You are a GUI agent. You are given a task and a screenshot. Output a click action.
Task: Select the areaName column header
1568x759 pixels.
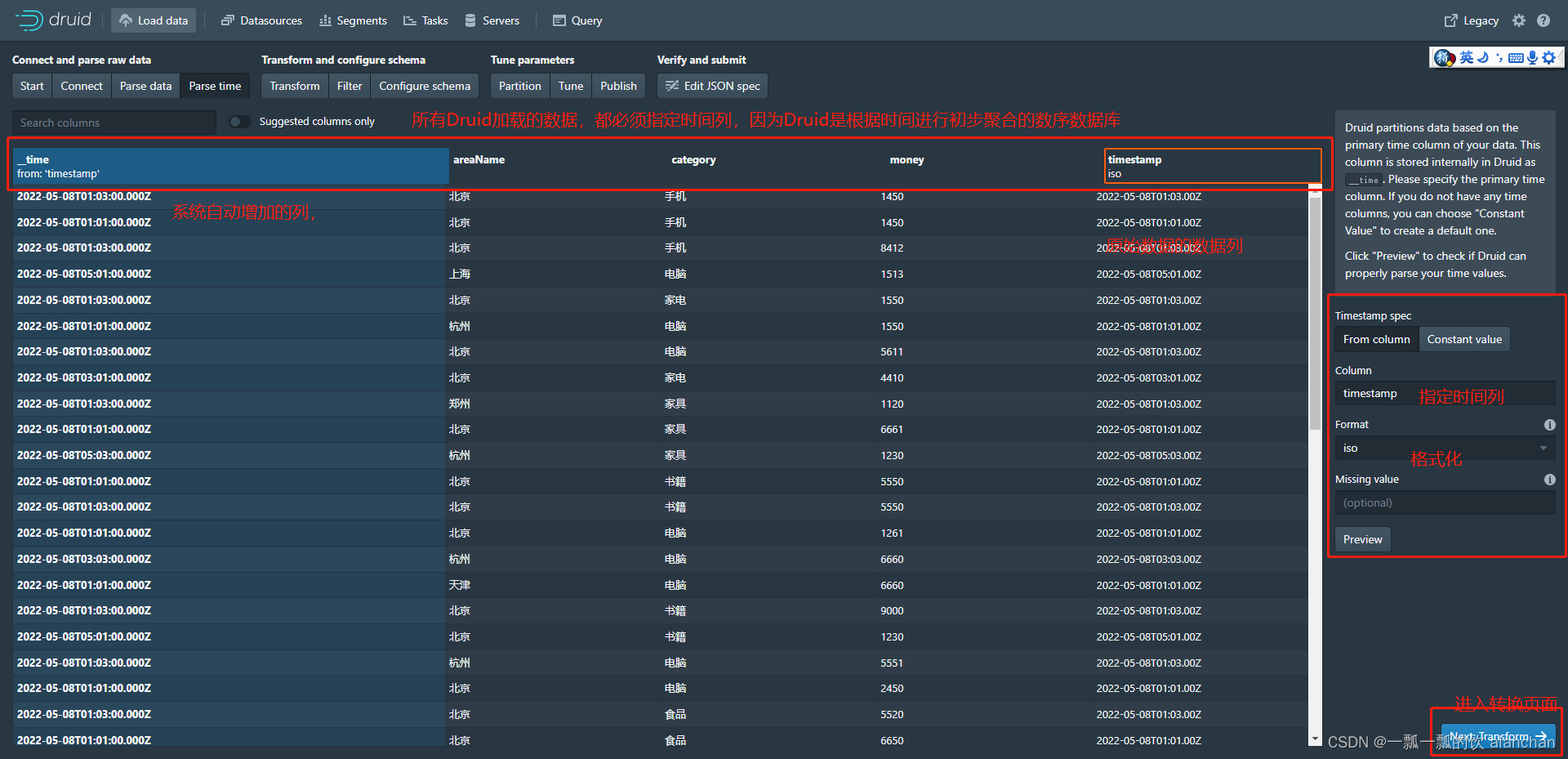pyautogui.click(x=559, y=166)
